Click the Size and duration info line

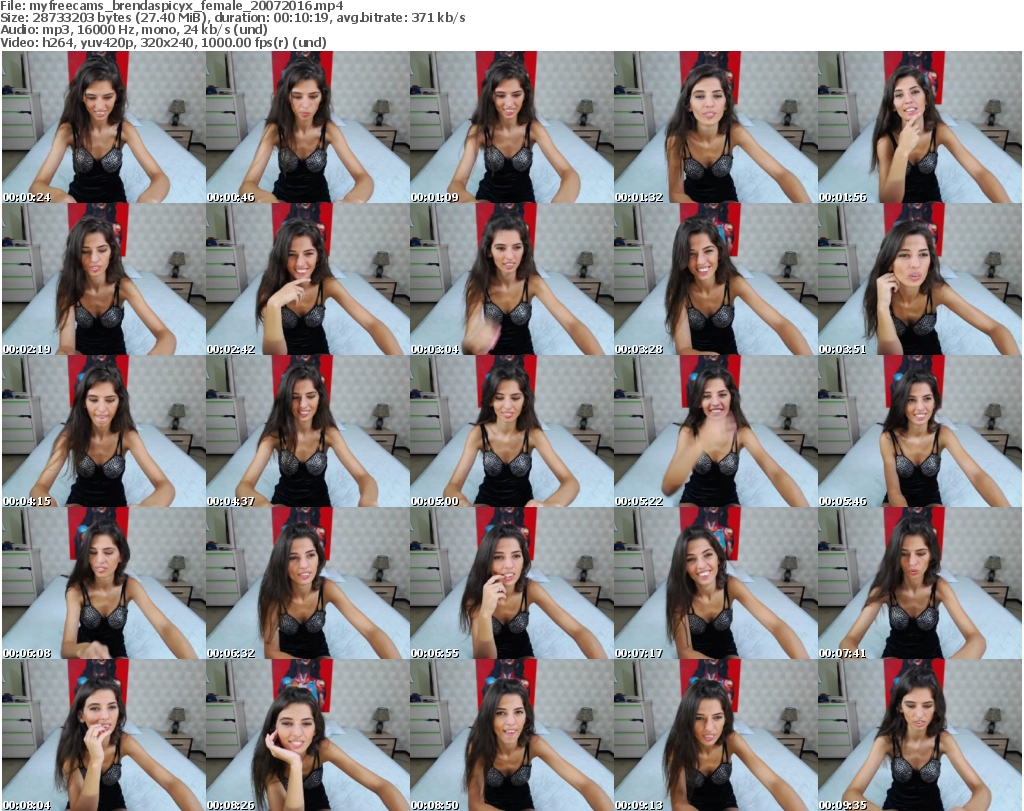(232, 18)
